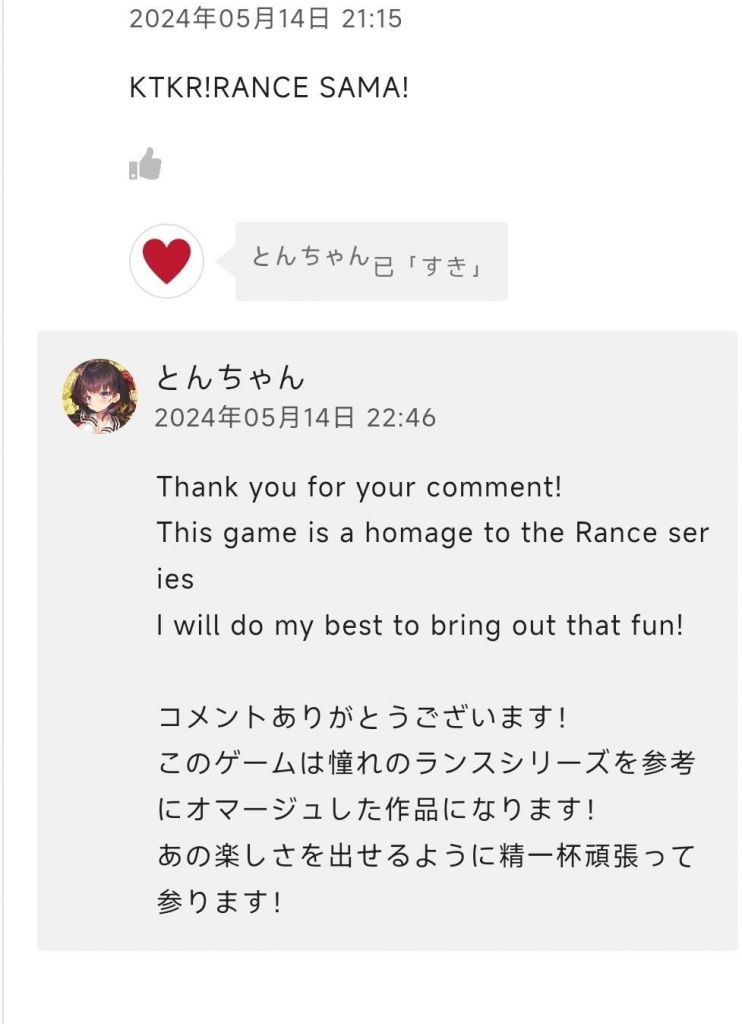Viewport: 742px width, 1024px height.
Task: Click the 21:15 comment timestamp
Action: point(265,18)
